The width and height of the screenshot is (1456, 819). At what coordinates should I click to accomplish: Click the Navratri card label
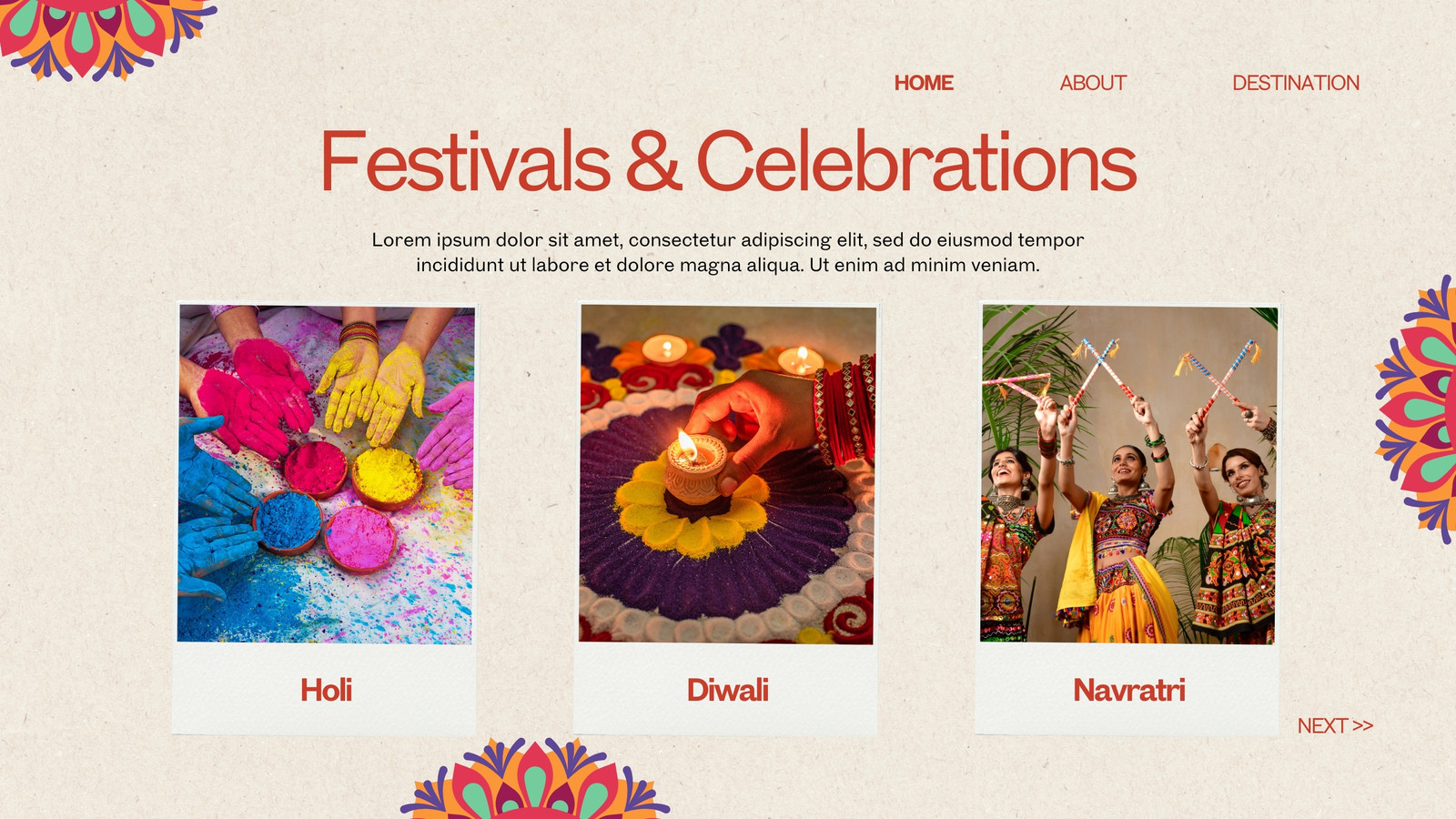(1128, 690)
